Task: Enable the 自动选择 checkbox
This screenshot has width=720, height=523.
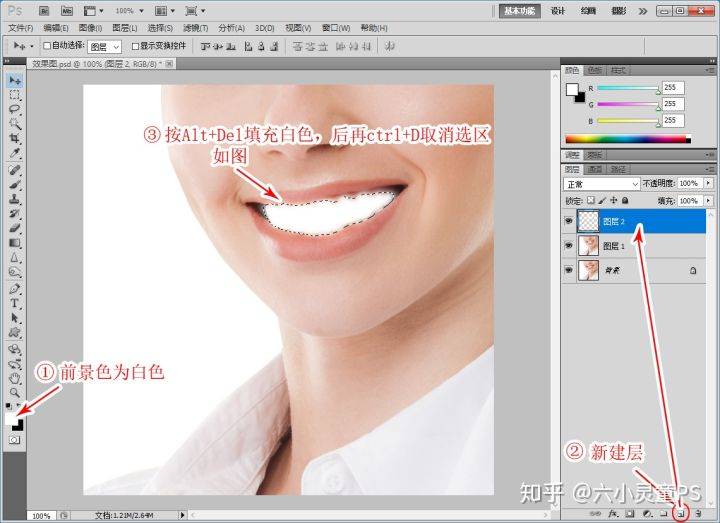Action: (46, 46)
